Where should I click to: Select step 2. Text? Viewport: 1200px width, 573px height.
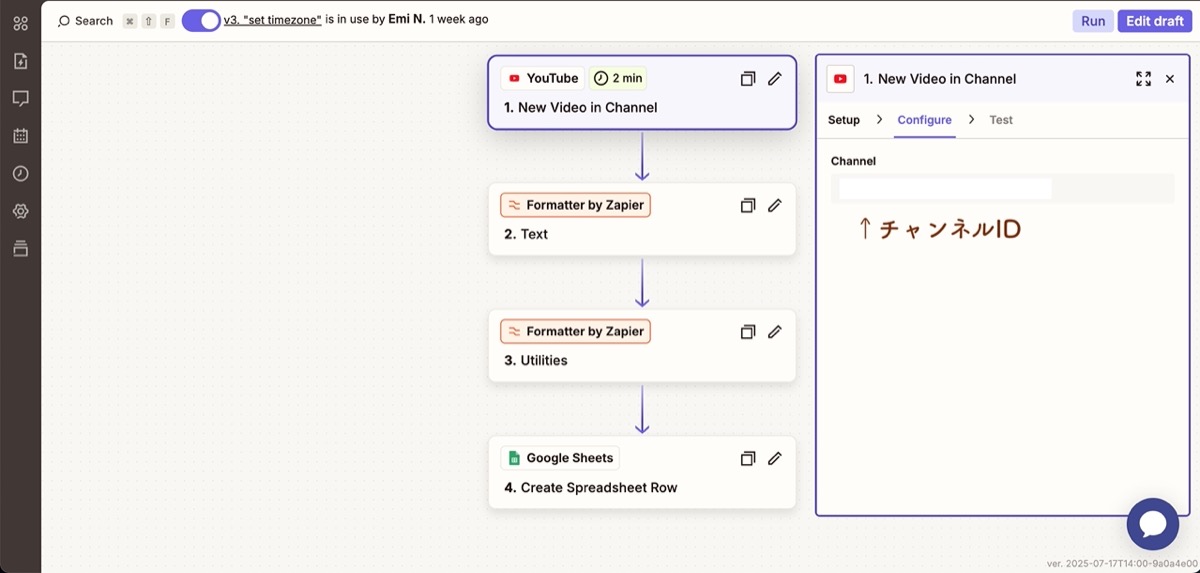[642, 219]
